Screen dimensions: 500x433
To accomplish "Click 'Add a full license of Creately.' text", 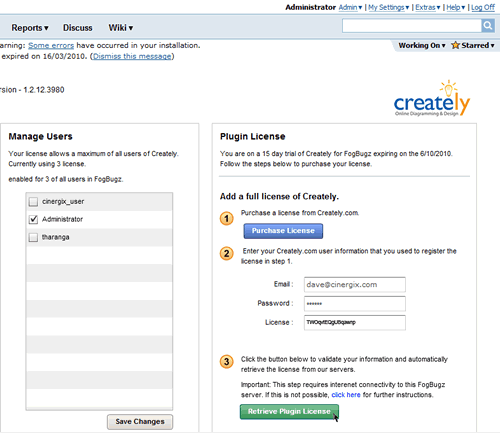I will pyautogui.click(x=279, y=197).
